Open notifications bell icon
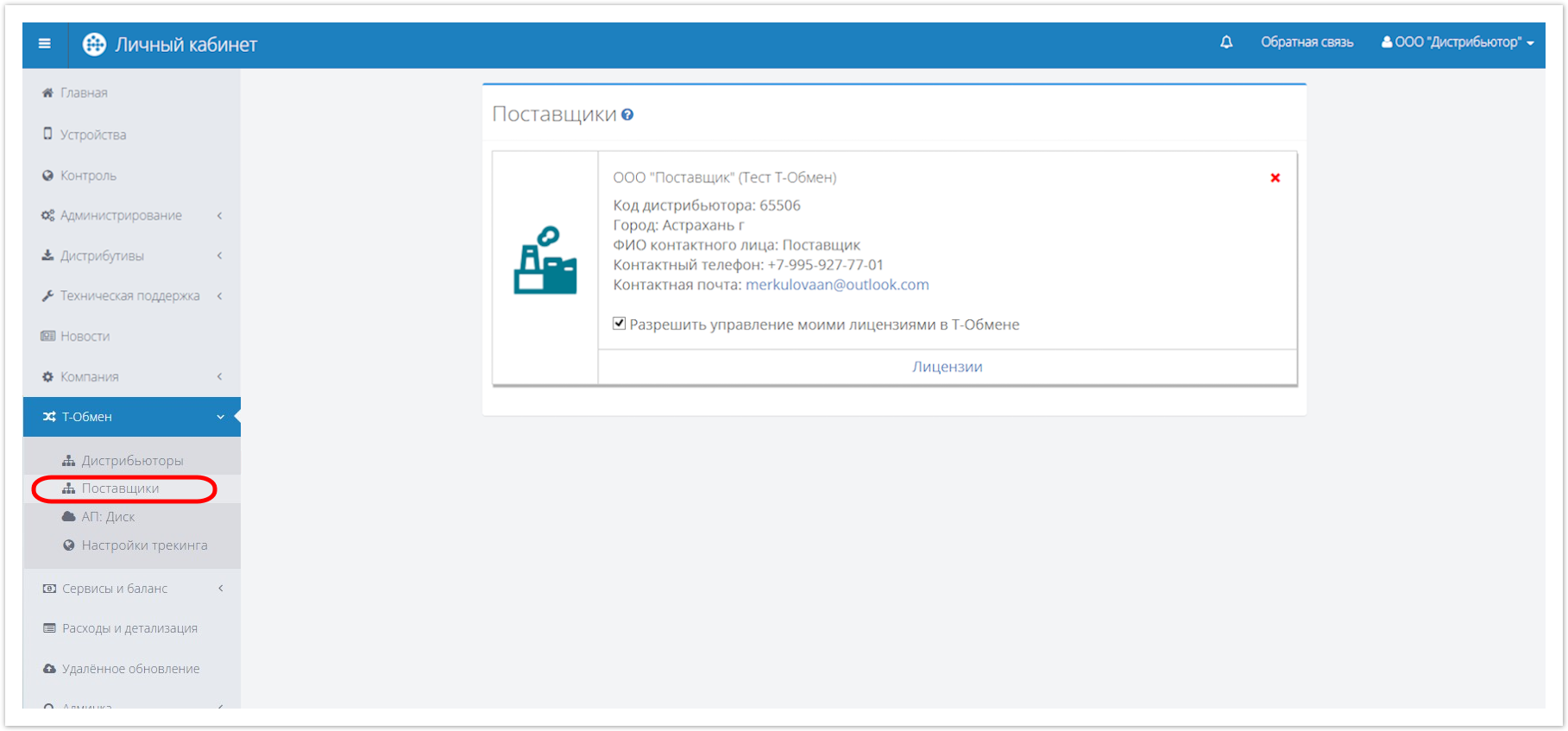 [1225, 42]
